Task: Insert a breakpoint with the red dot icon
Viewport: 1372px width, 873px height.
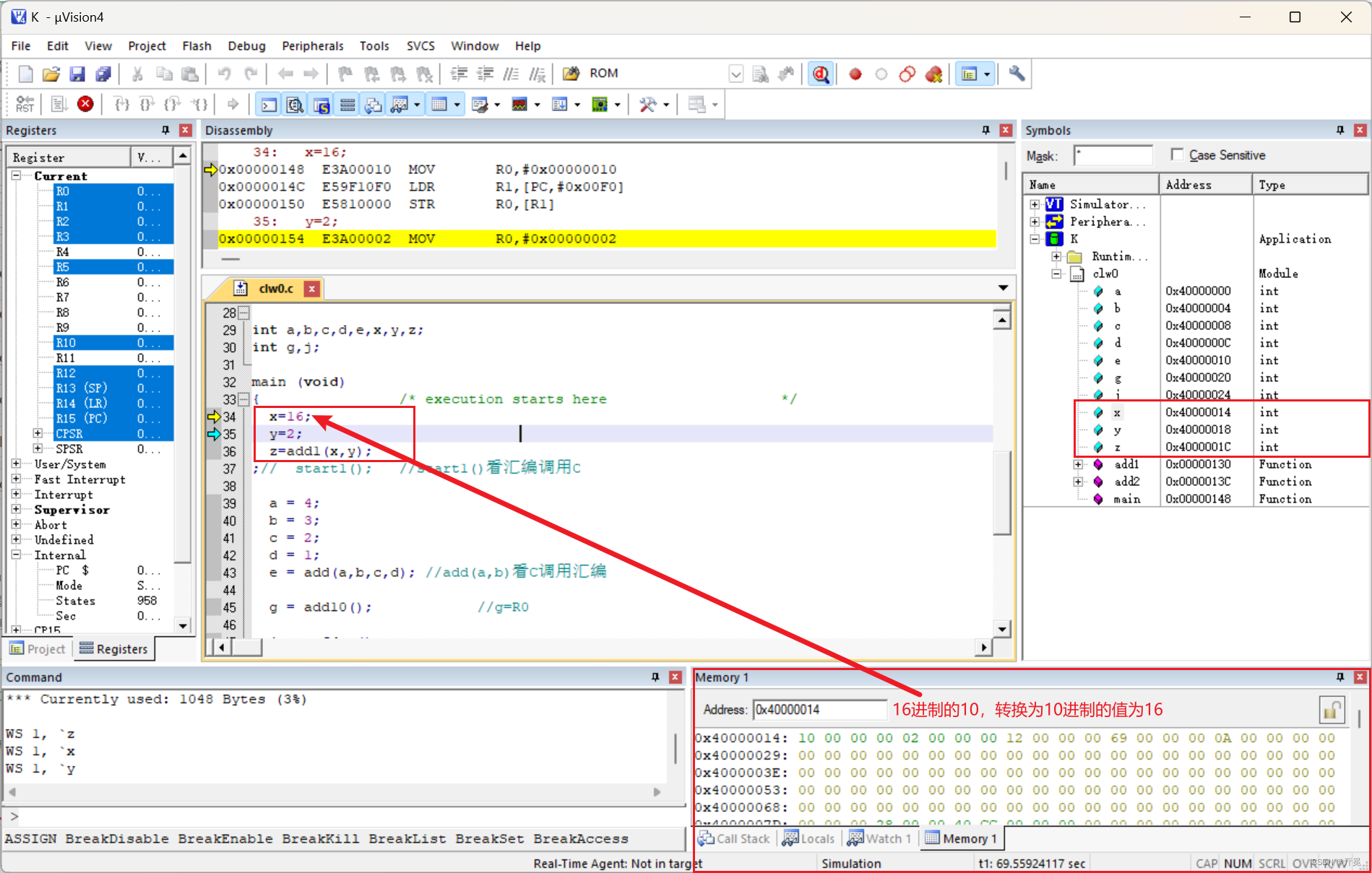Action: pyautogui.click(x=855, y=74)
